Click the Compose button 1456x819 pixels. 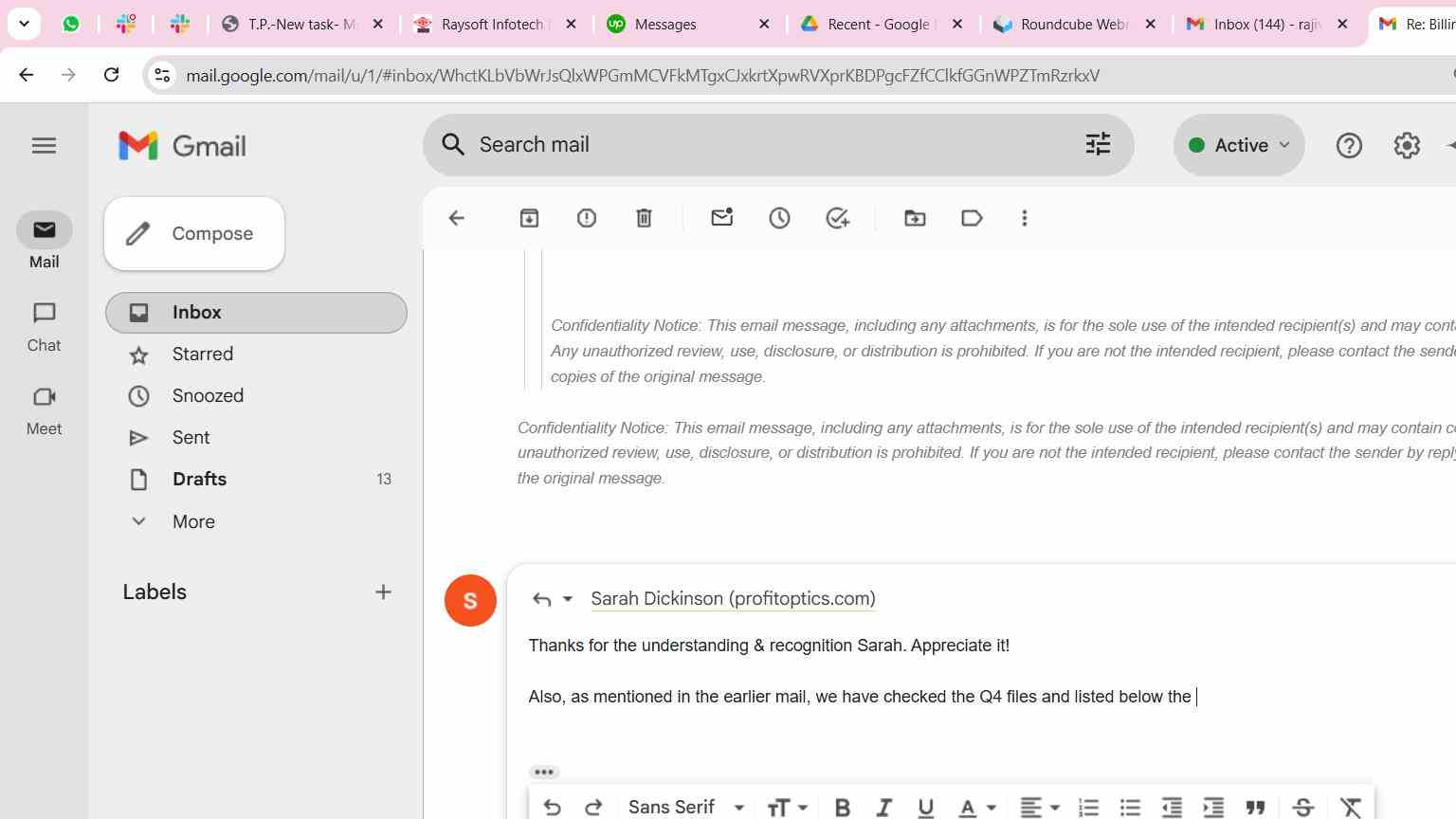pos(194,233)
